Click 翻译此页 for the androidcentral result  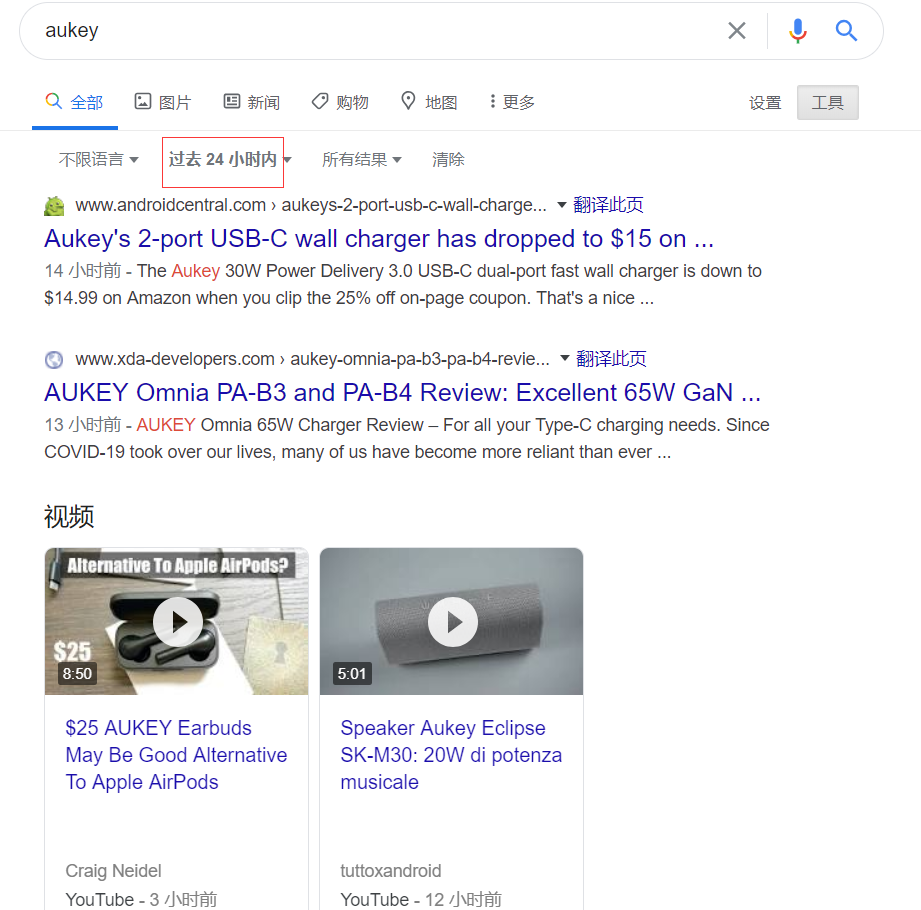click(x=608, y=204)
